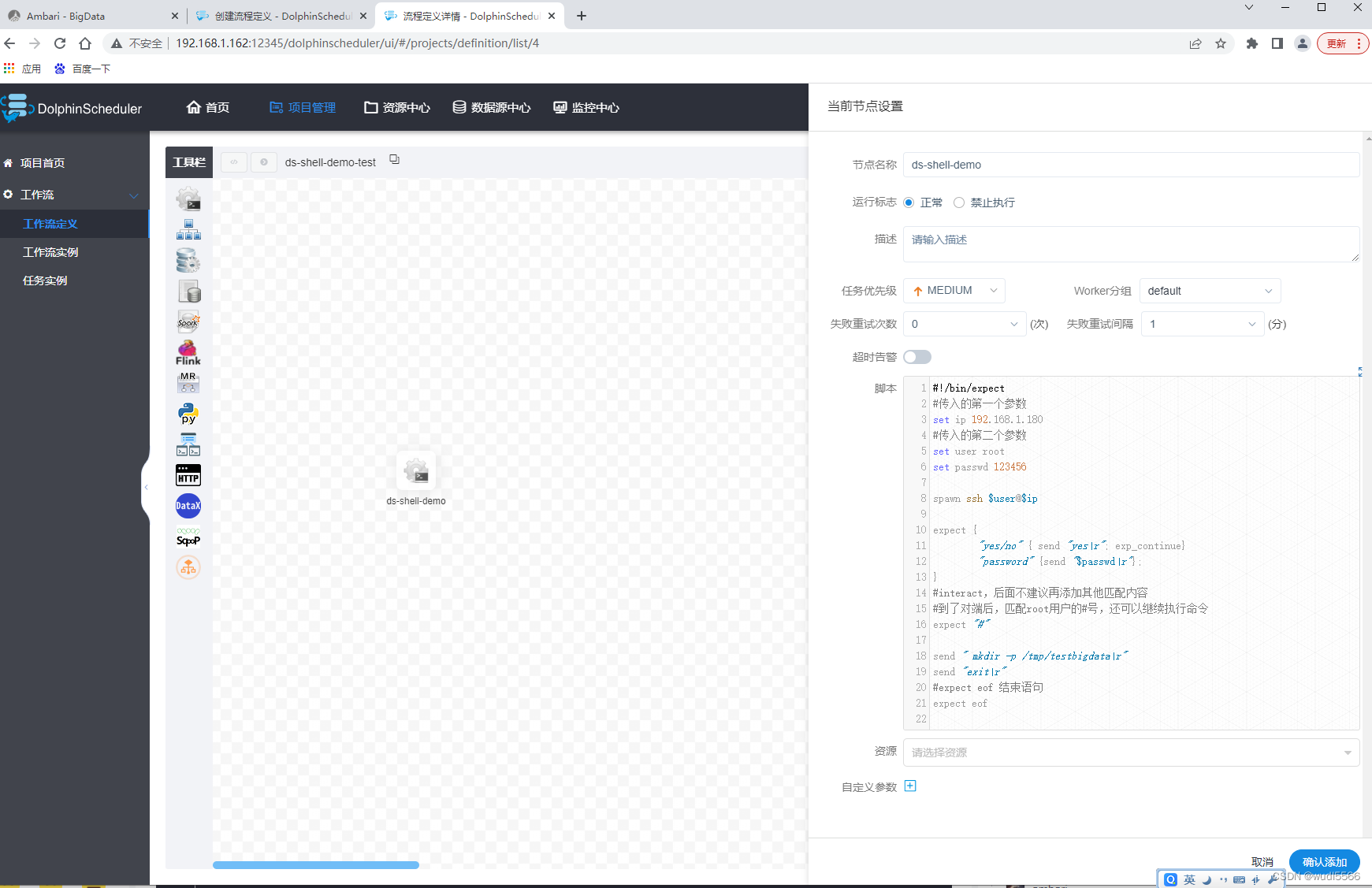Select the Sub Process task tool
The width and height of the screenshot is (1372, 888).
[188, 229]
